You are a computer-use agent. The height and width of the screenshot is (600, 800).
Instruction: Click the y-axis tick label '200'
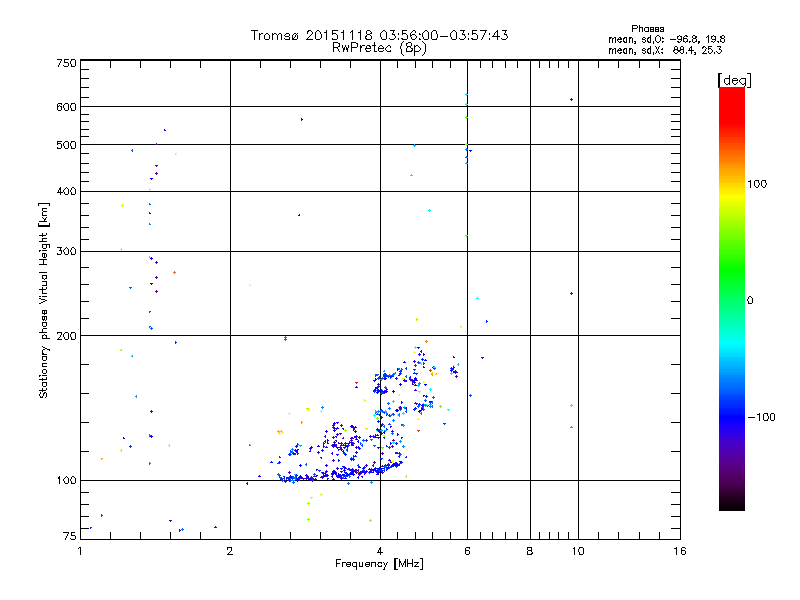click(66, 336)
